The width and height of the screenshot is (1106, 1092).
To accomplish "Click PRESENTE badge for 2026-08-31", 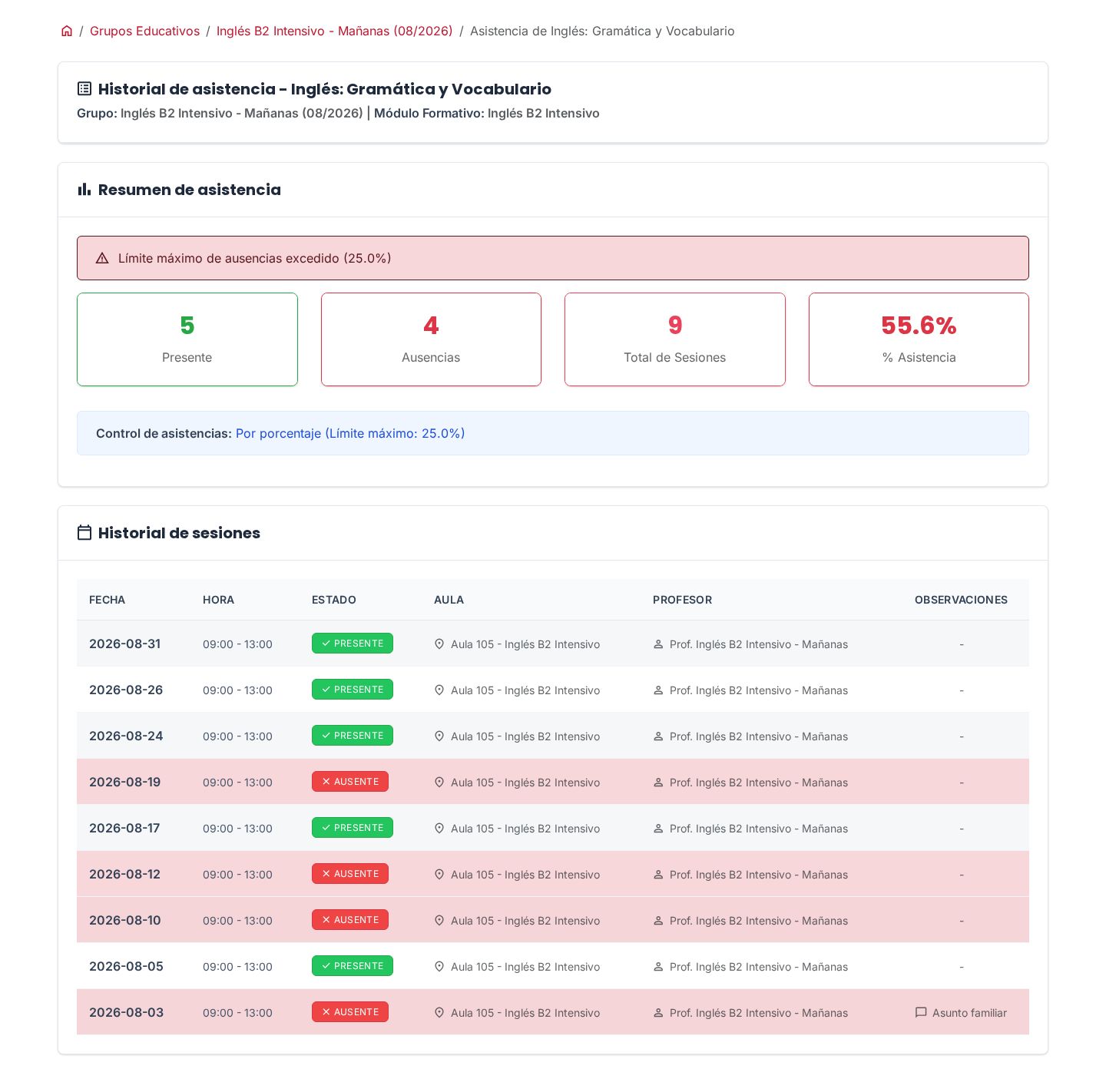I will (x=353, y=644).
